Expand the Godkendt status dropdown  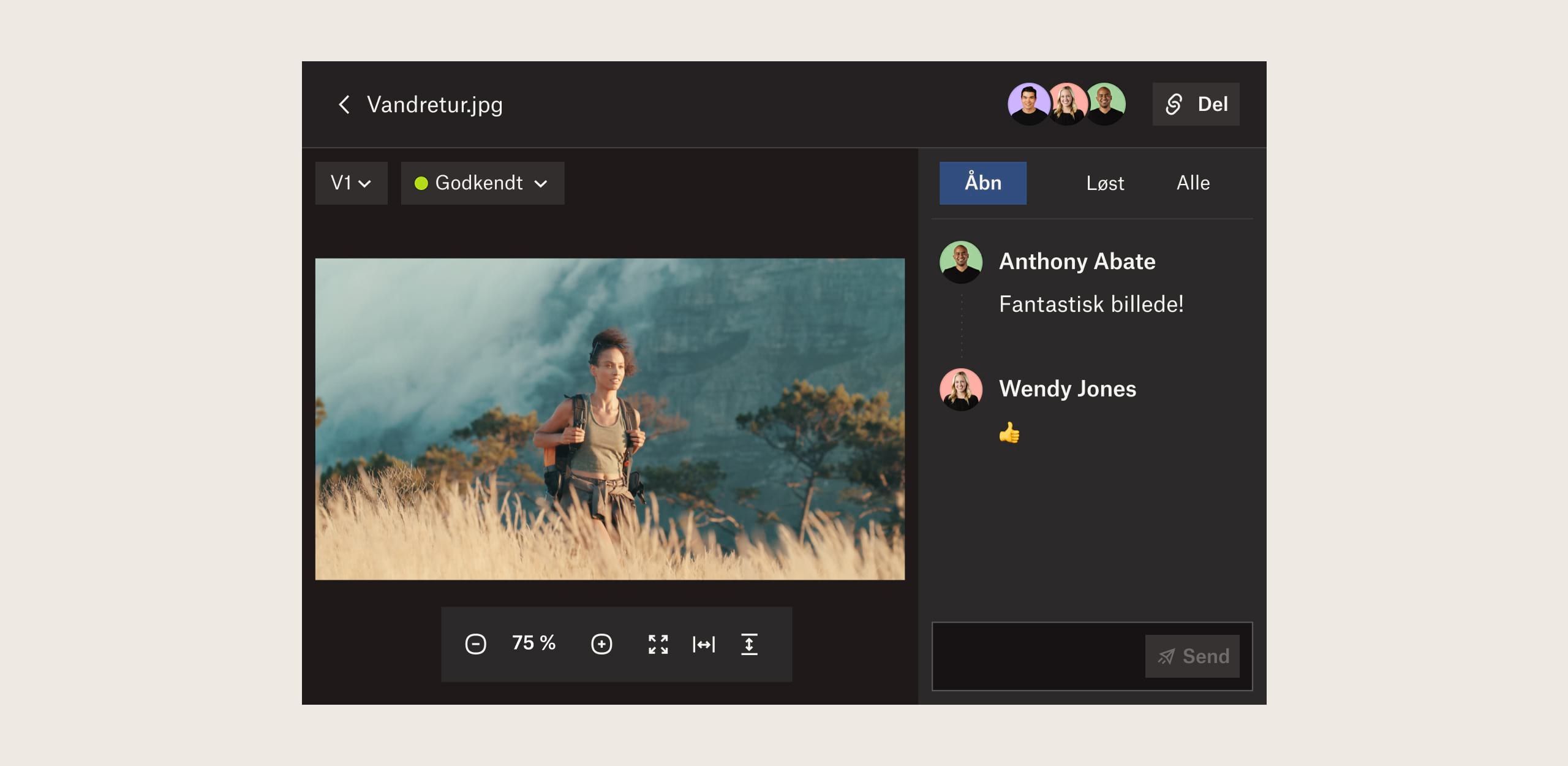point(483,183)
